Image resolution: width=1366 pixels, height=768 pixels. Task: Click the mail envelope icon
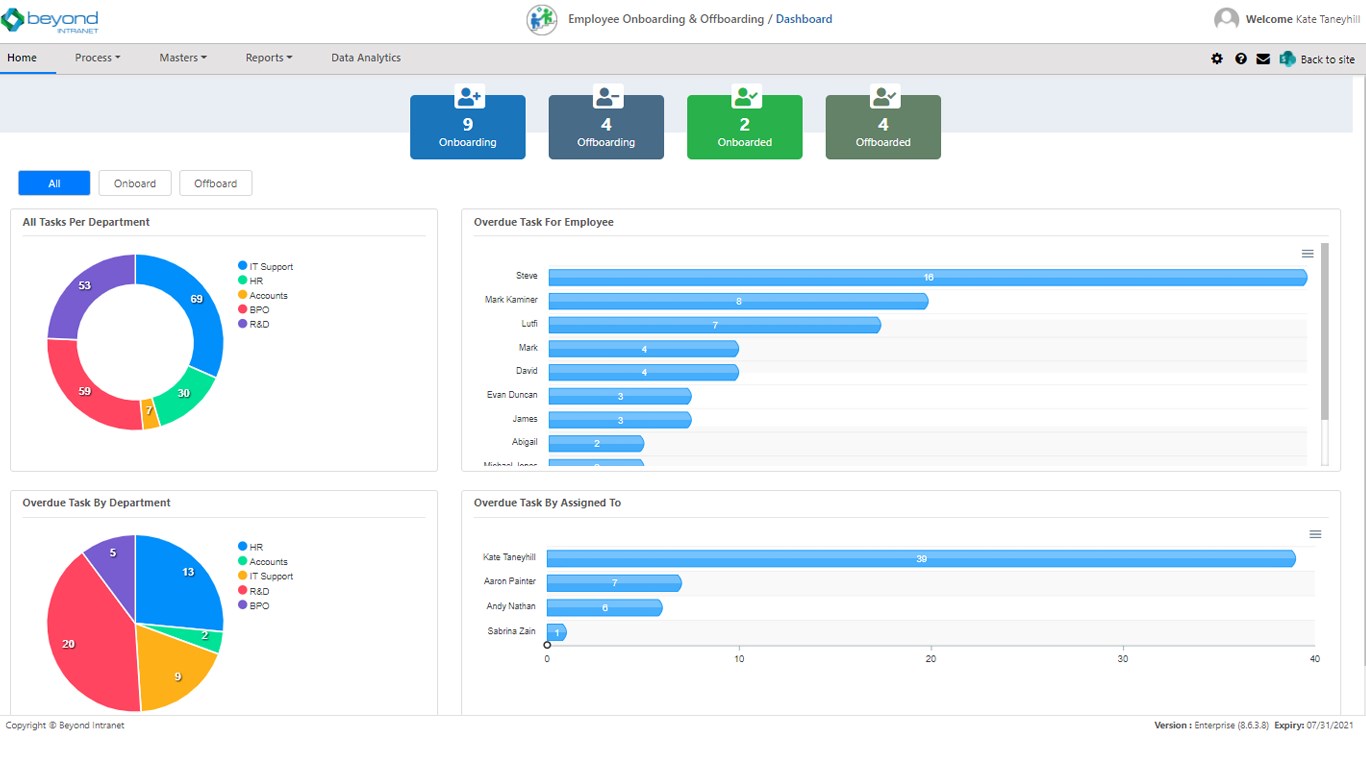[x=1263, y=59]
